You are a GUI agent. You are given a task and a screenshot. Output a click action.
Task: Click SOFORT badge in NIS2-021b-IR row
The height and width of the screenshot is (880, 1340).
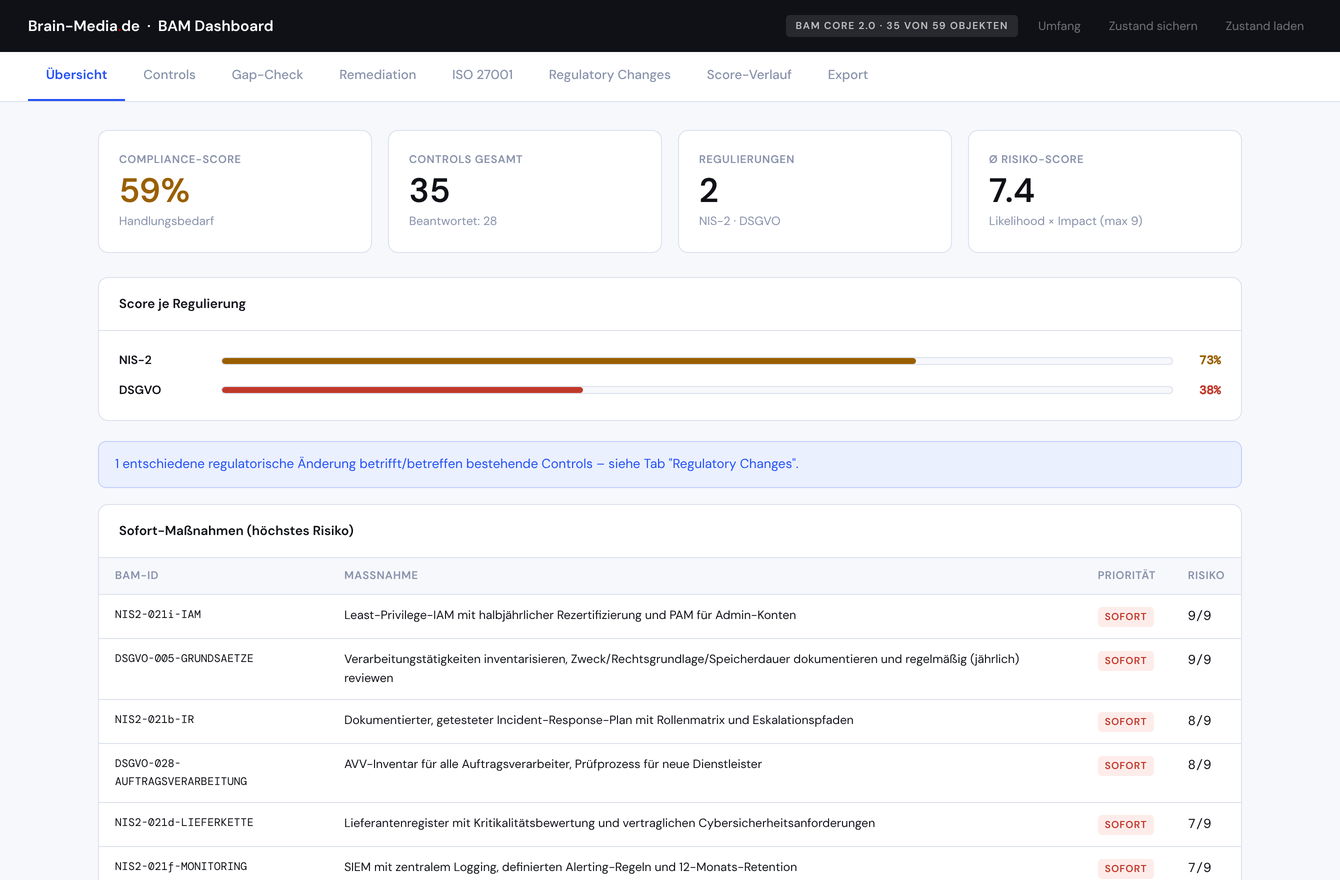tap(1125, 722)
